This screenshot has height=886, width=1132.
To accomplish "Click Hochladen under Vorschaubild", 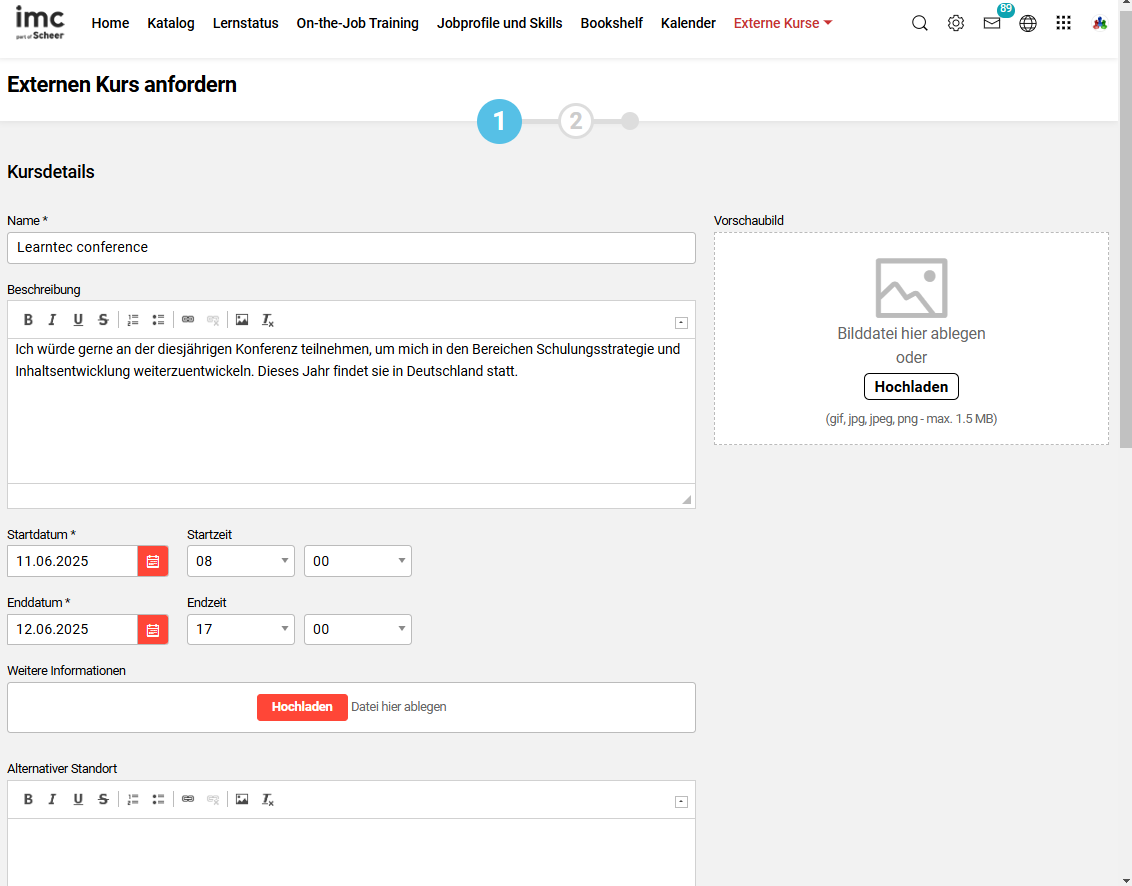I will tap(911, 387).
